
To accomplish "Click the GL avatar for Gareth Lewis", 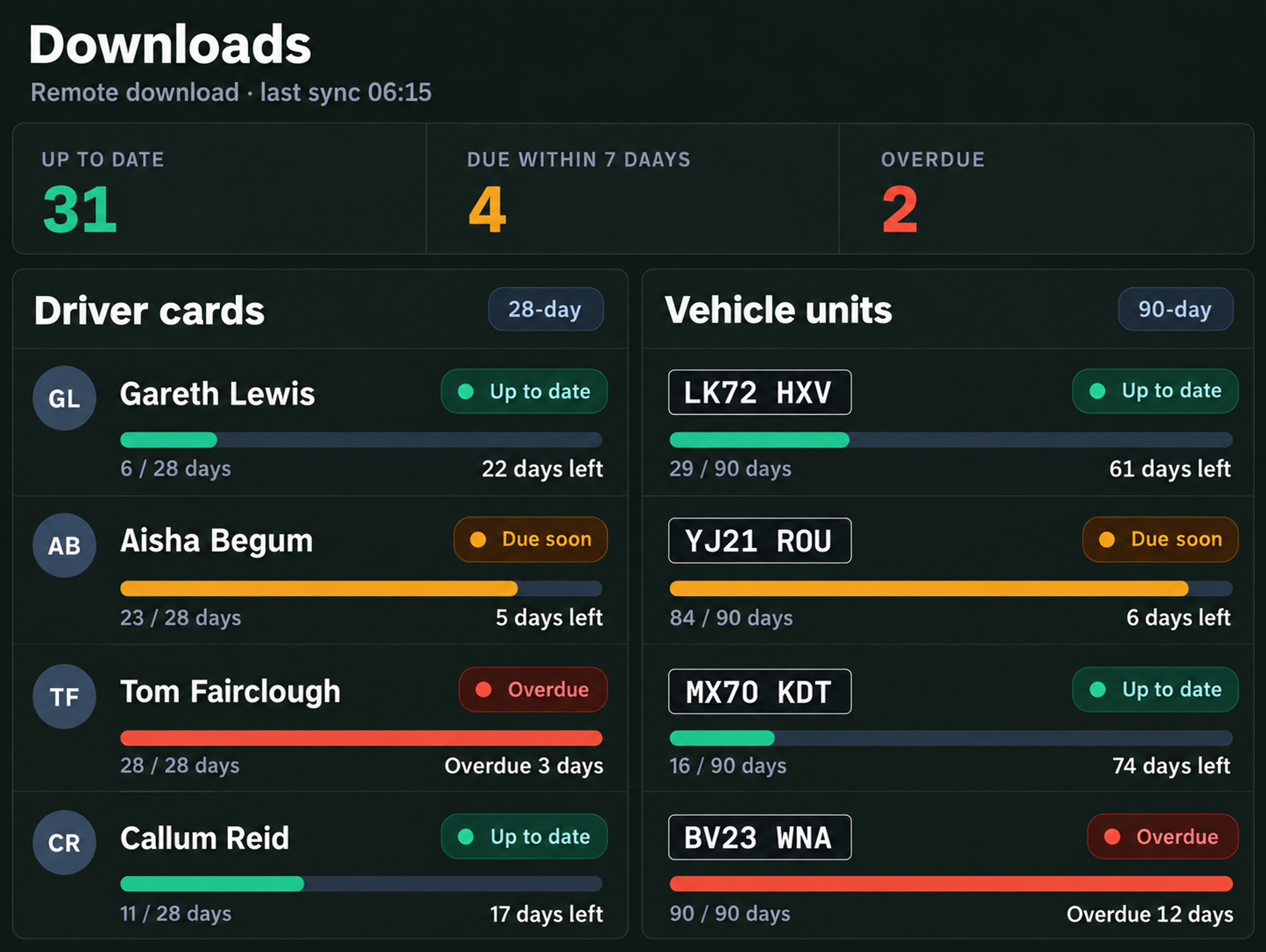I will pos(64,398).
